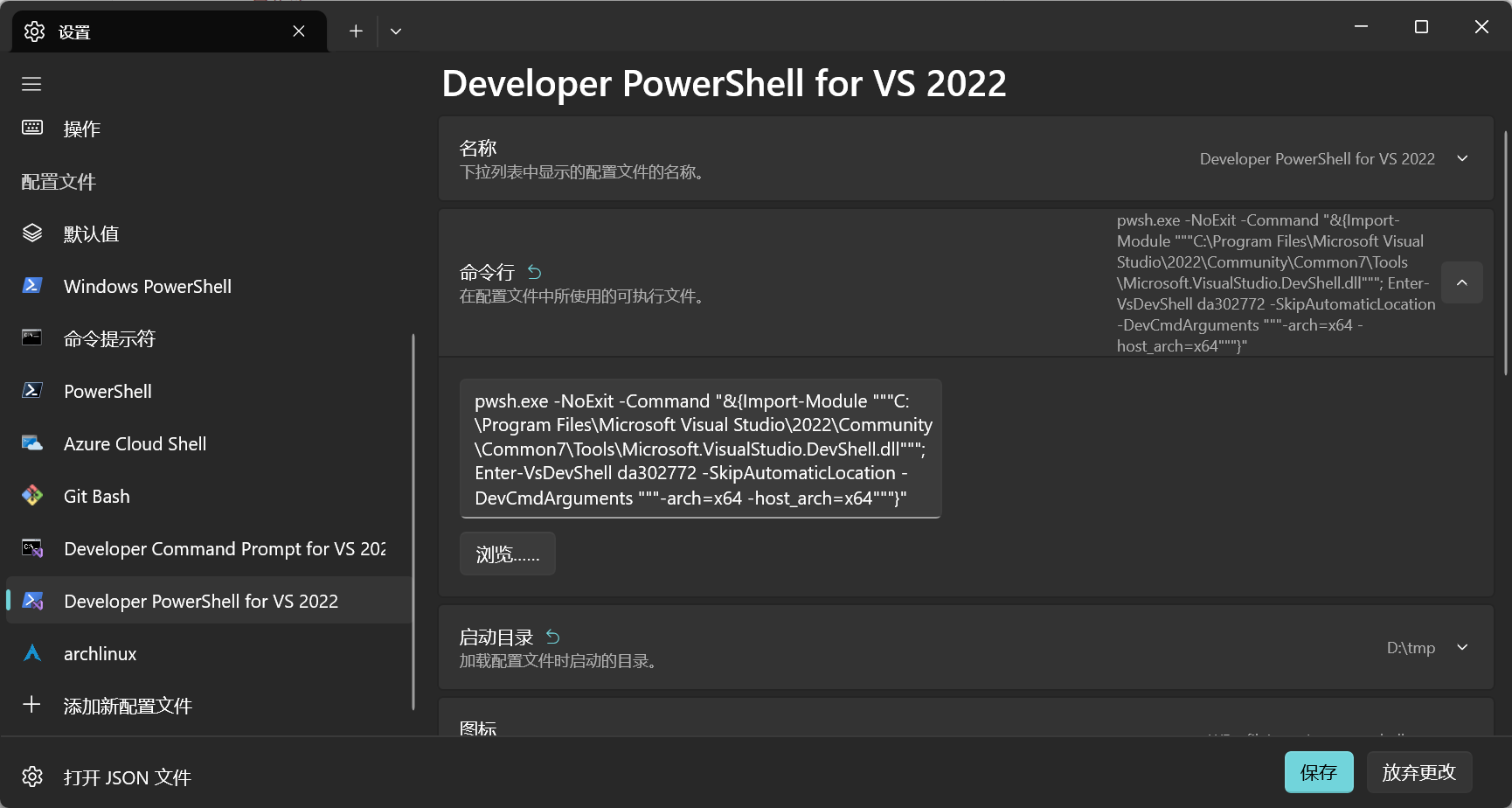
Task: Click inside the command line text box
Action: coord(700,449)
